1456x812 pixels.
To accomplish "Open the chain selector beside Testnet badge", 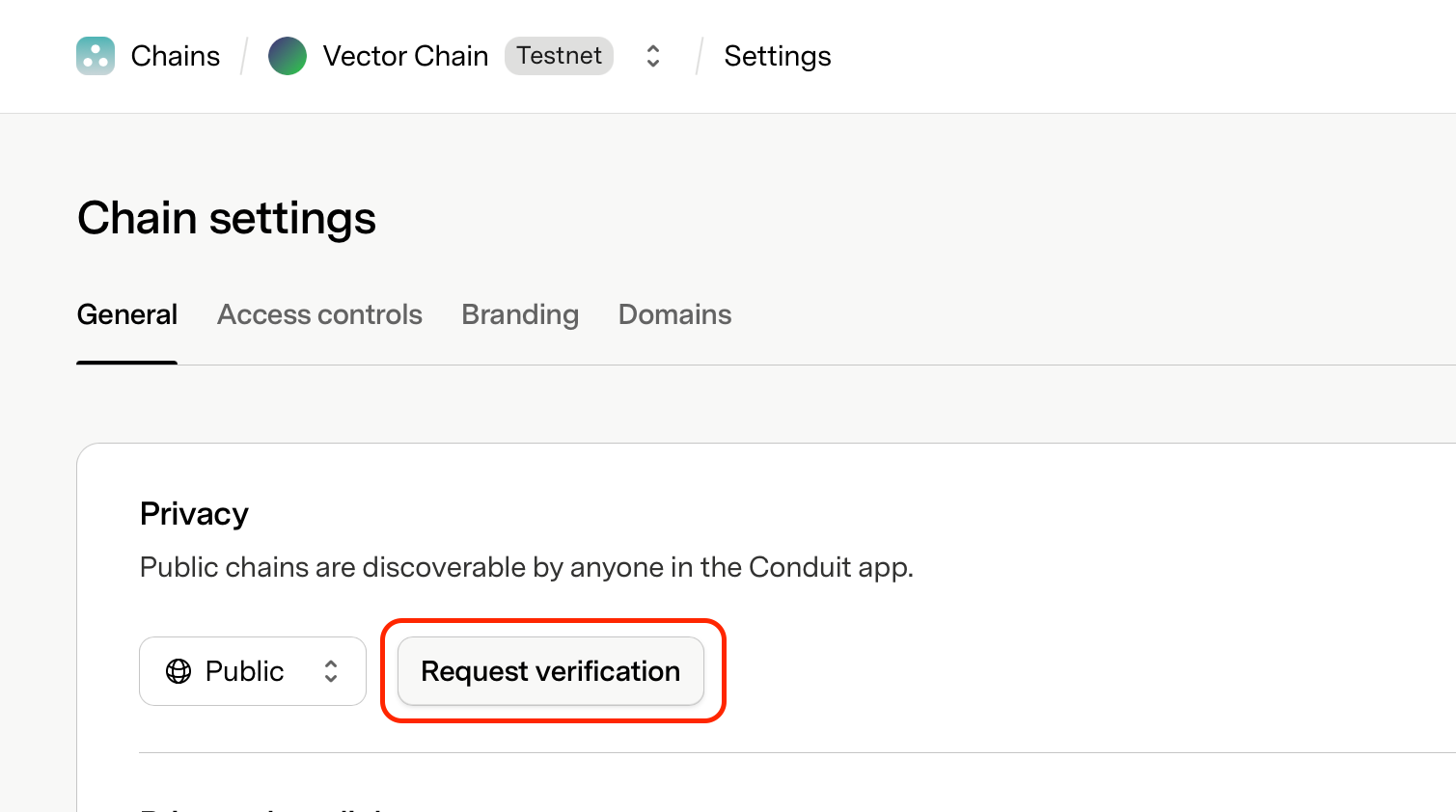I will click(x=652, y=56).
